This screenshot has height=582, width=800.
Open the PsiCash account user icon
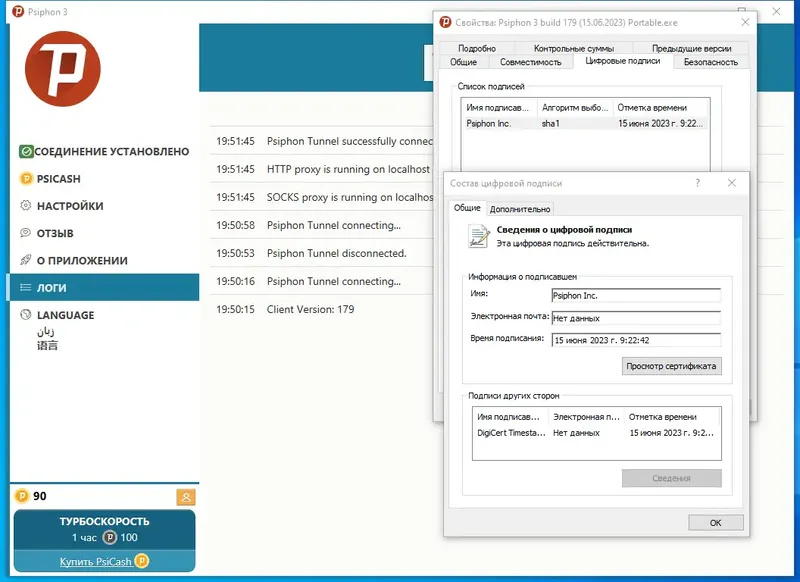click(x=186, y=497)
